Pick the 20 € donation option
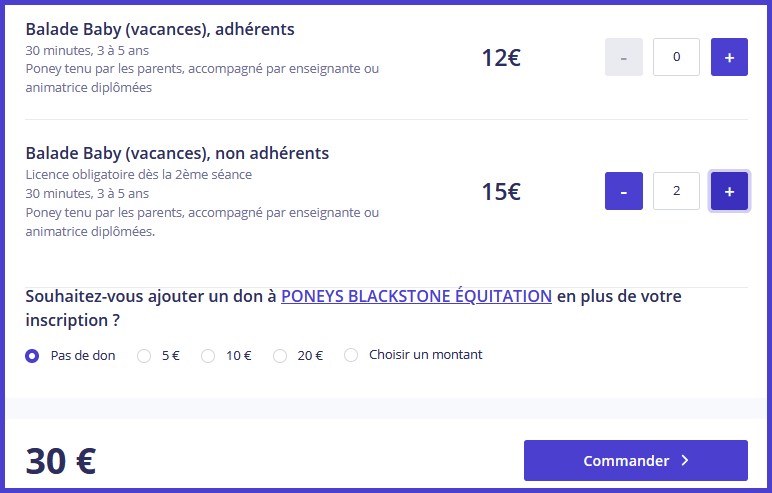Image resolution: width=772 pixels, height=493 pixels. (x=280, y=355)
